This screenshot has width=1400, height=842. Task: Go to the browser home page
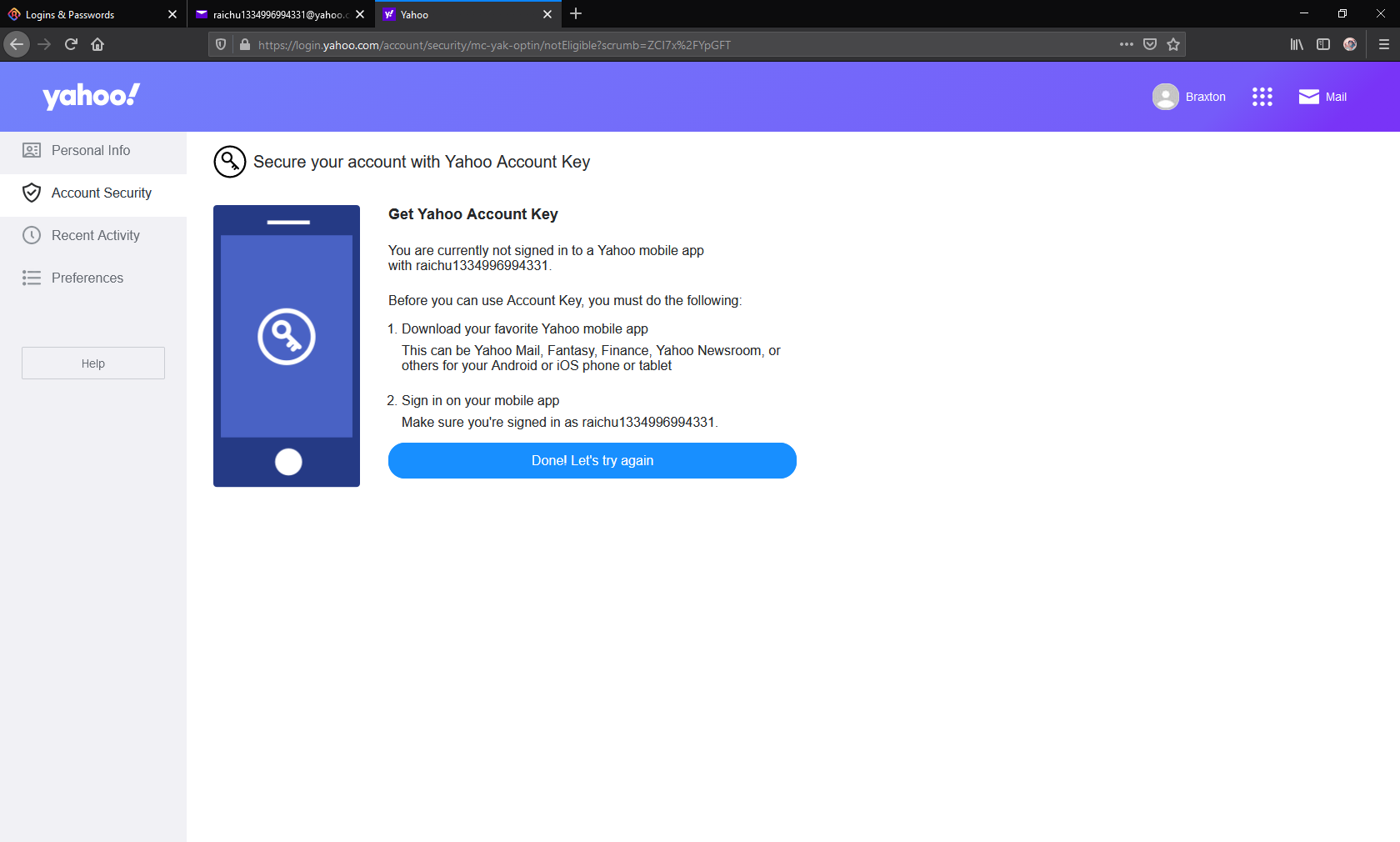pos(97,44)
